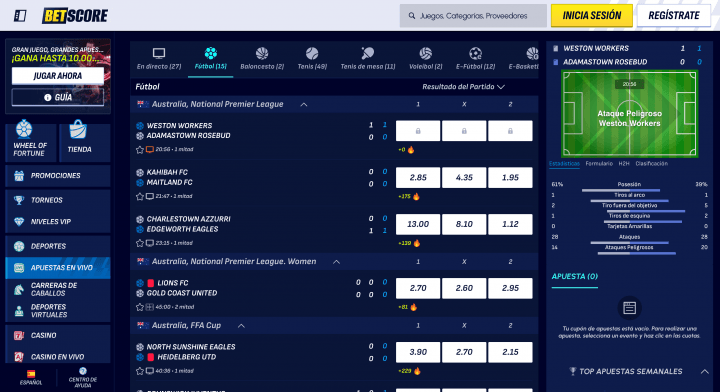The height and width of the screenshot is (392, 720).
Task: Switch to Voleibol (2) tab
Action: 426,59
